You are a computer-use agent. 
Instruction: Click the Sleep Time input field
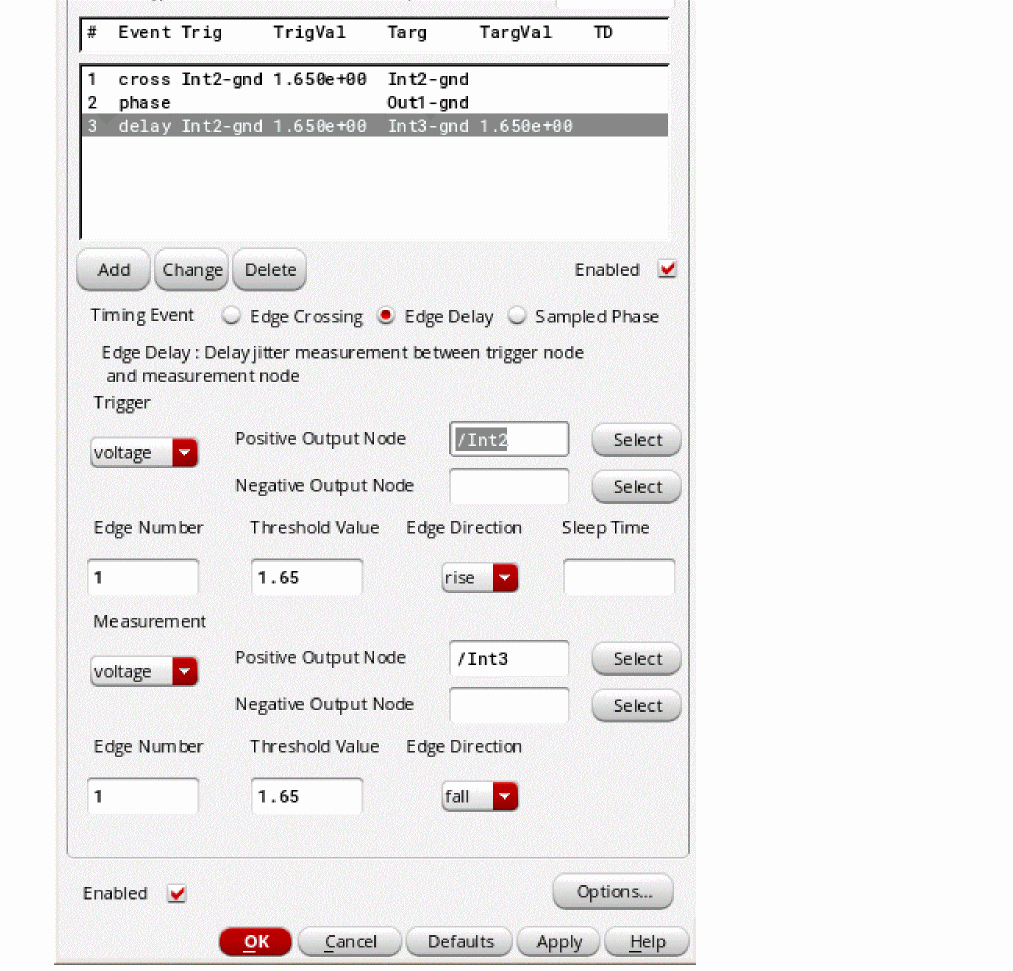(619, 577)
